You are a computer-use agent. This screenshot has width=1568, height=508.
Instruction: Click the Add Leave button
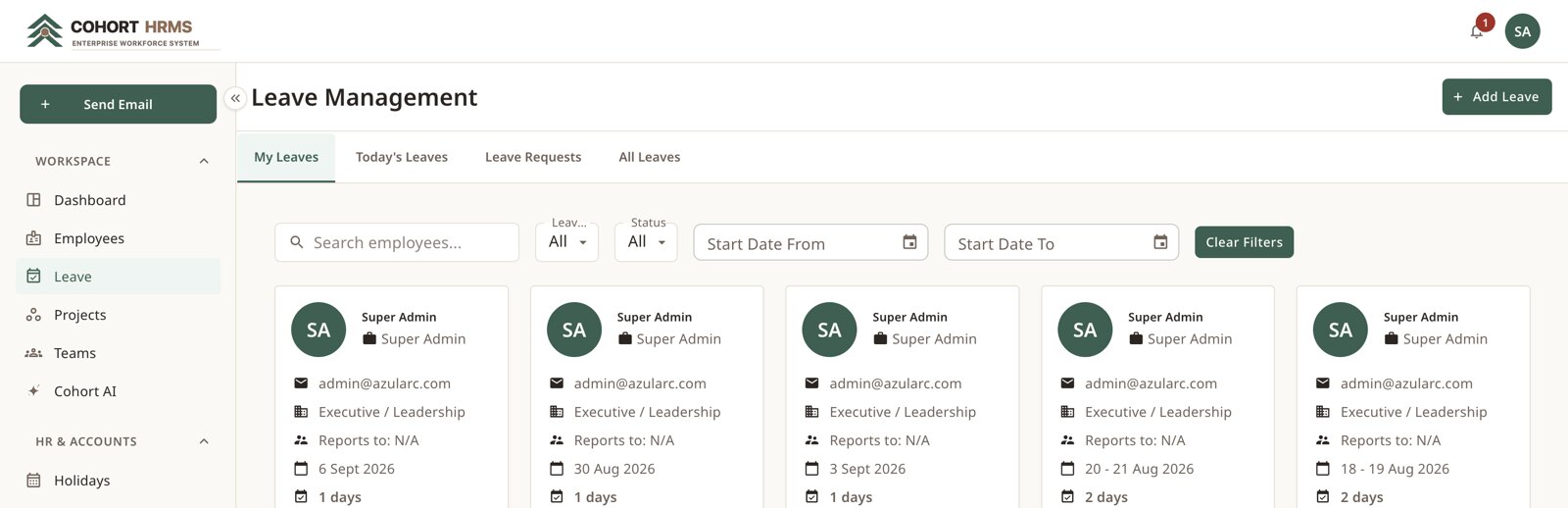(1496, 96)
